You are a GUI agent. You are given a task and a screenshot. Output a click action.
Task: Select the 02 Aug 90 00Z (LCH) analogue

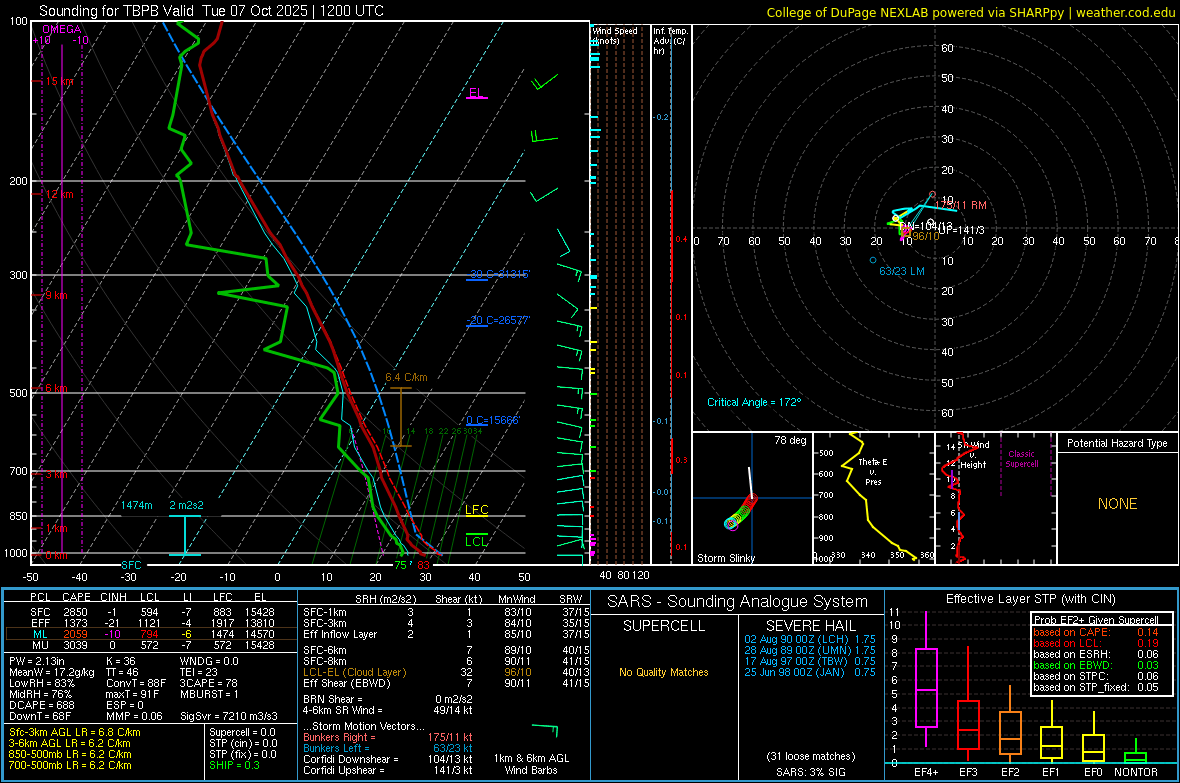click(810, 639)
